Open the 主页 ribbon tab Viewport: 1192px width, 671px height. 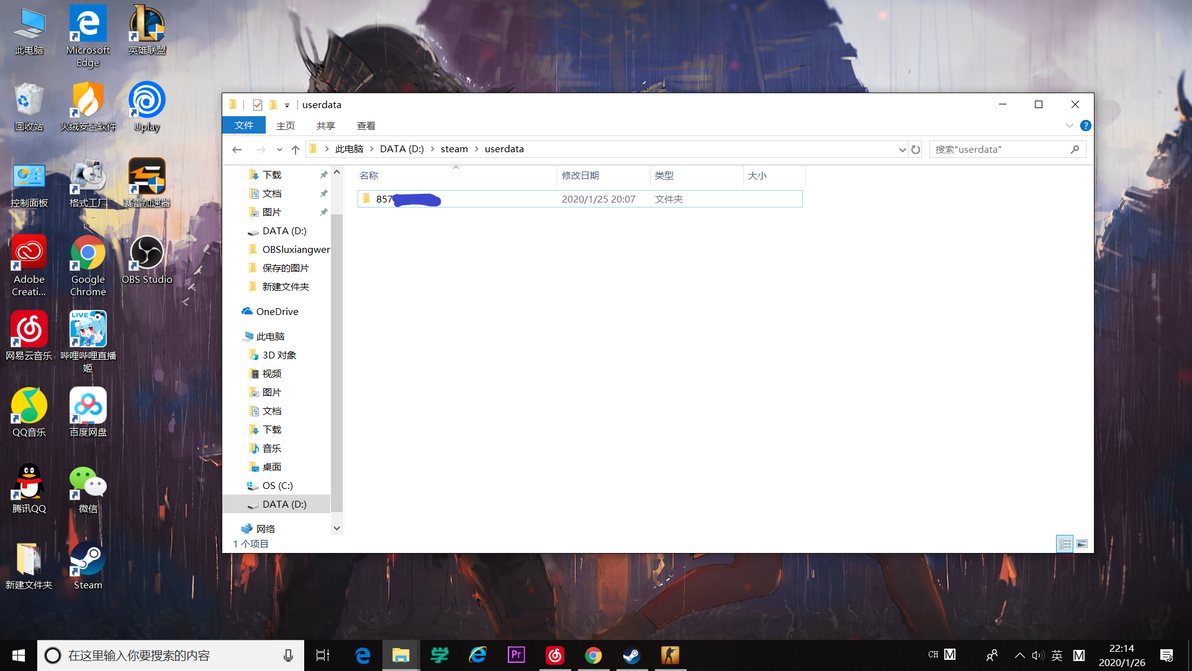285,125
